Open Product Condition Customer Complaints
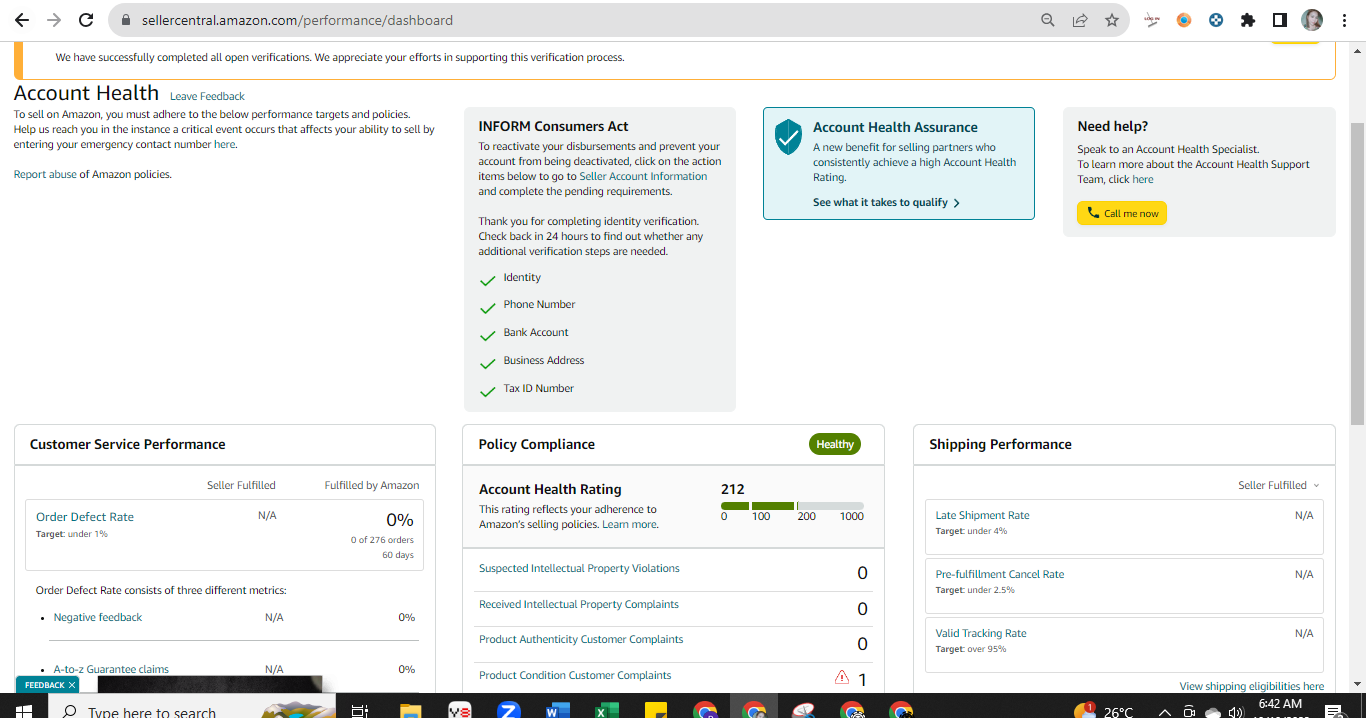1366x718 pixels. pyautogui.click(x=575, y=675)
